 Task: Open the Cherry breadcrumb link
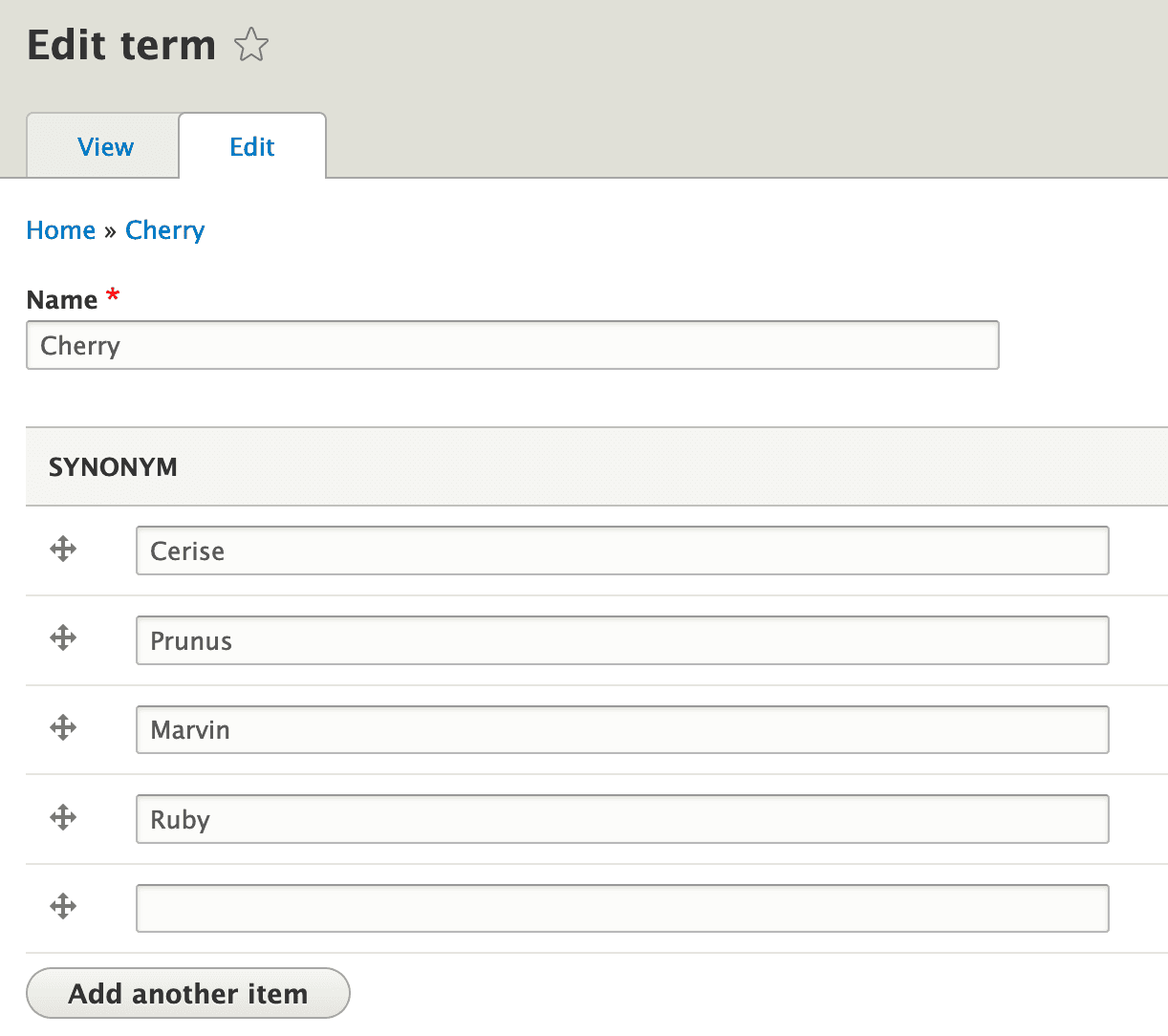coord(164,230)
